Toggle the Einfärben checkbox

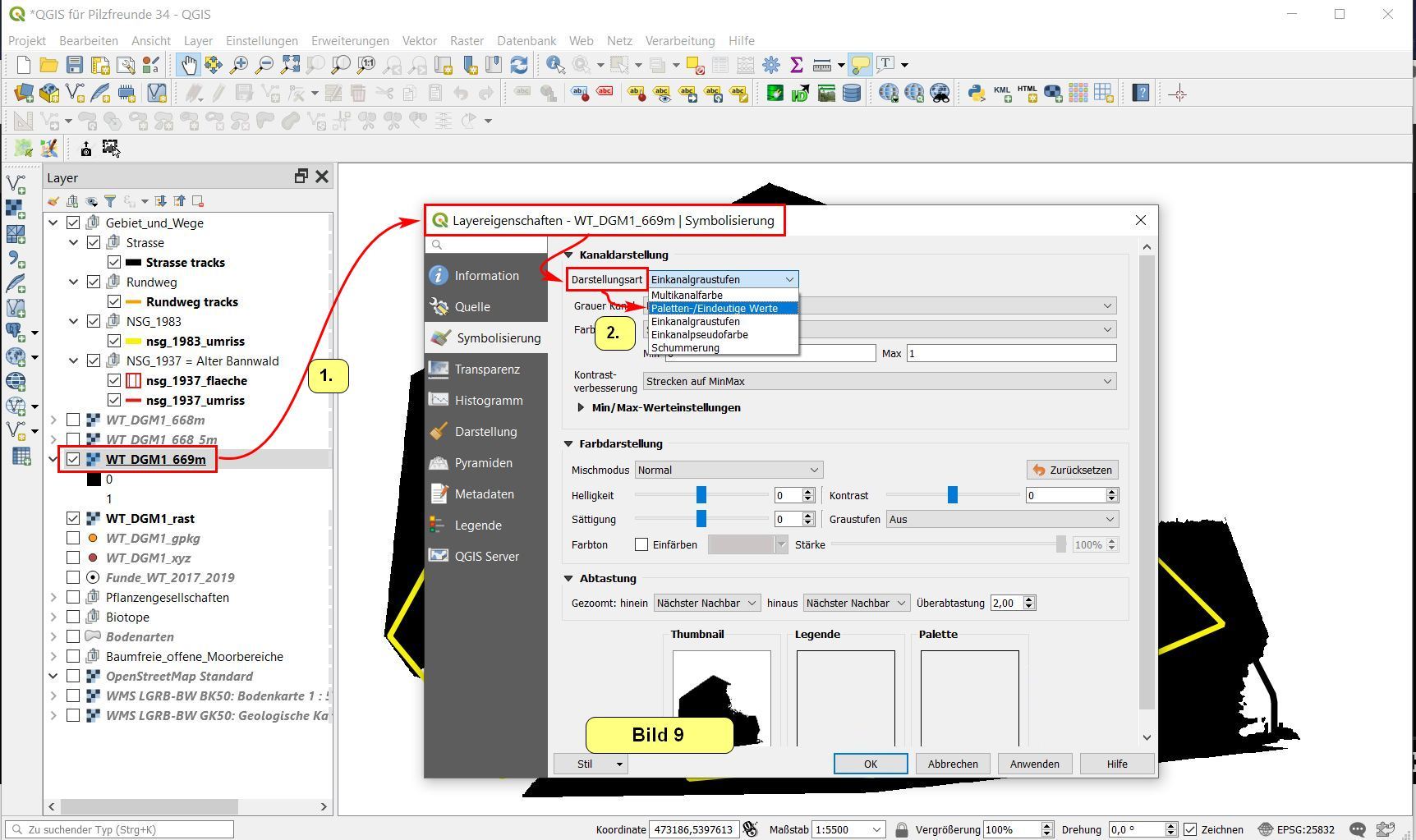pos(641,545)
